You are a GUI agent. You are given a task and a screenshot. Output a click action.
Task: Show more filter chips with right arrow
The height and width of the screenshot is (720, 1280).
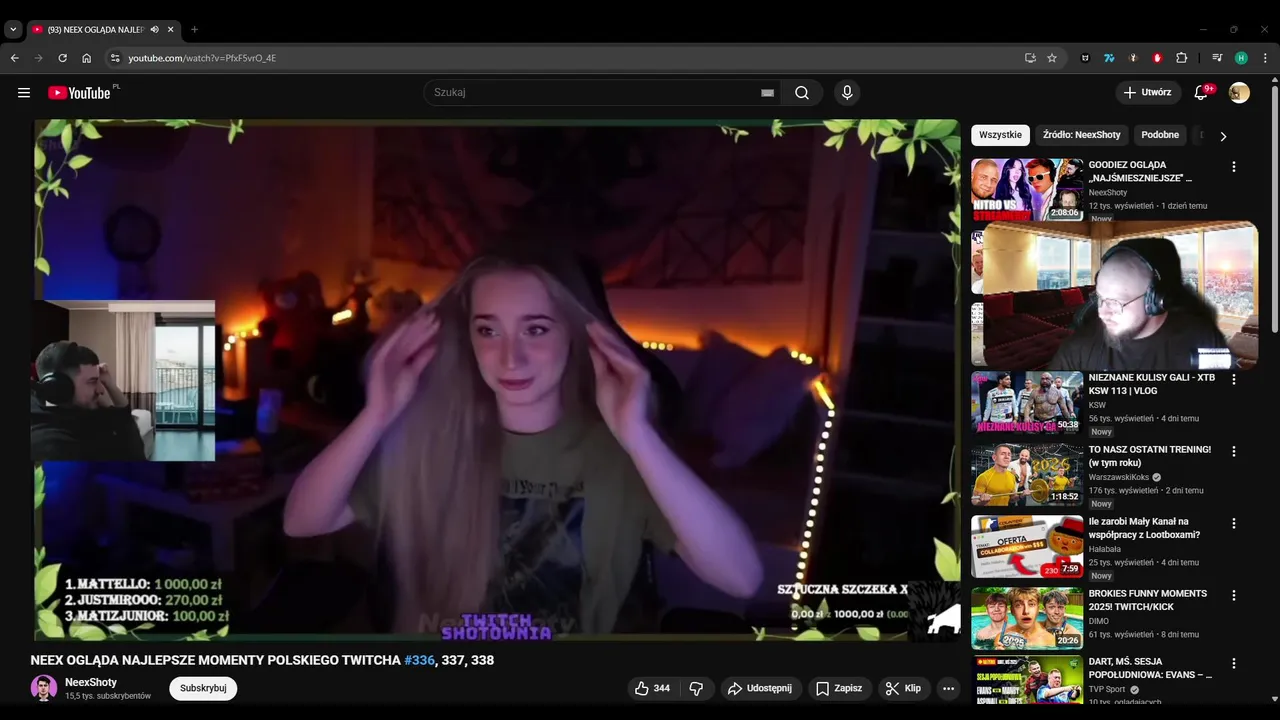click(x=1222, y=136)
